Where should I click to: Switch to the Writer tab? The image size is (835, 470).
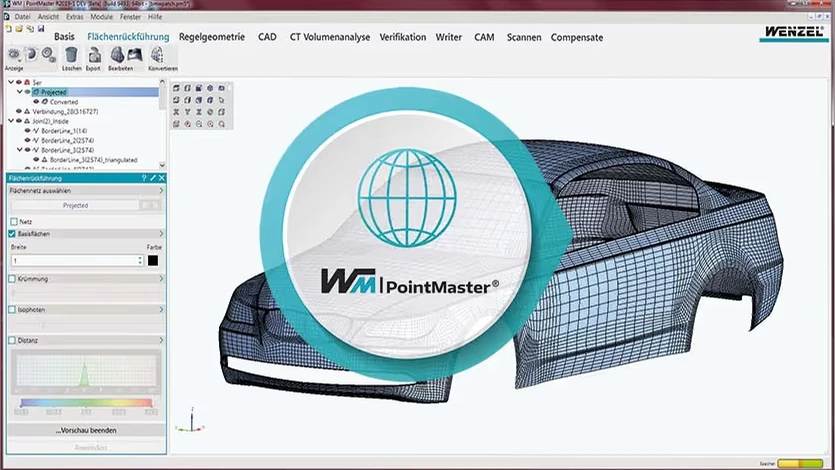(x=448, y=37)
